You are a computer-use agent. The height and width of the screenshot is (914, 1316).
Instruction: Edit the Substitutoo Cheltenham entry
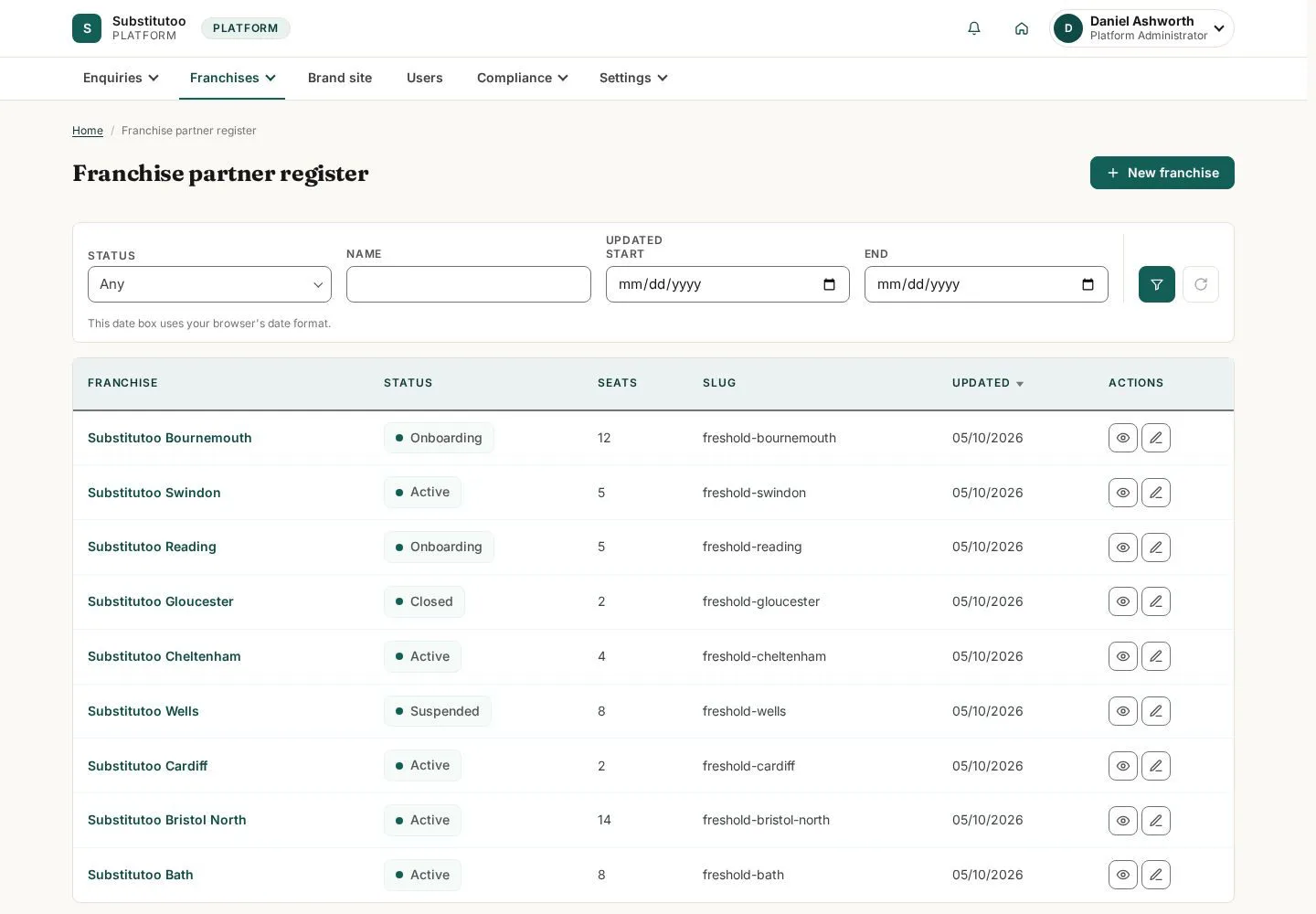1156,656
